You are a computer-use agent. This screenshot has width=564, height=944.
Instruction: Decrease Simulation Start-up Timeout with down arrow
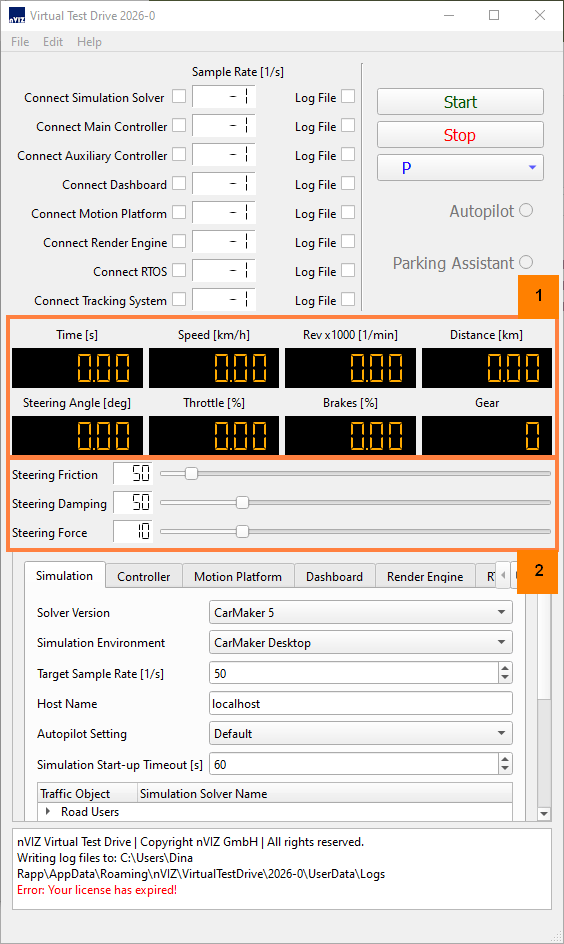pyautogui.click(x=505, y=769)
